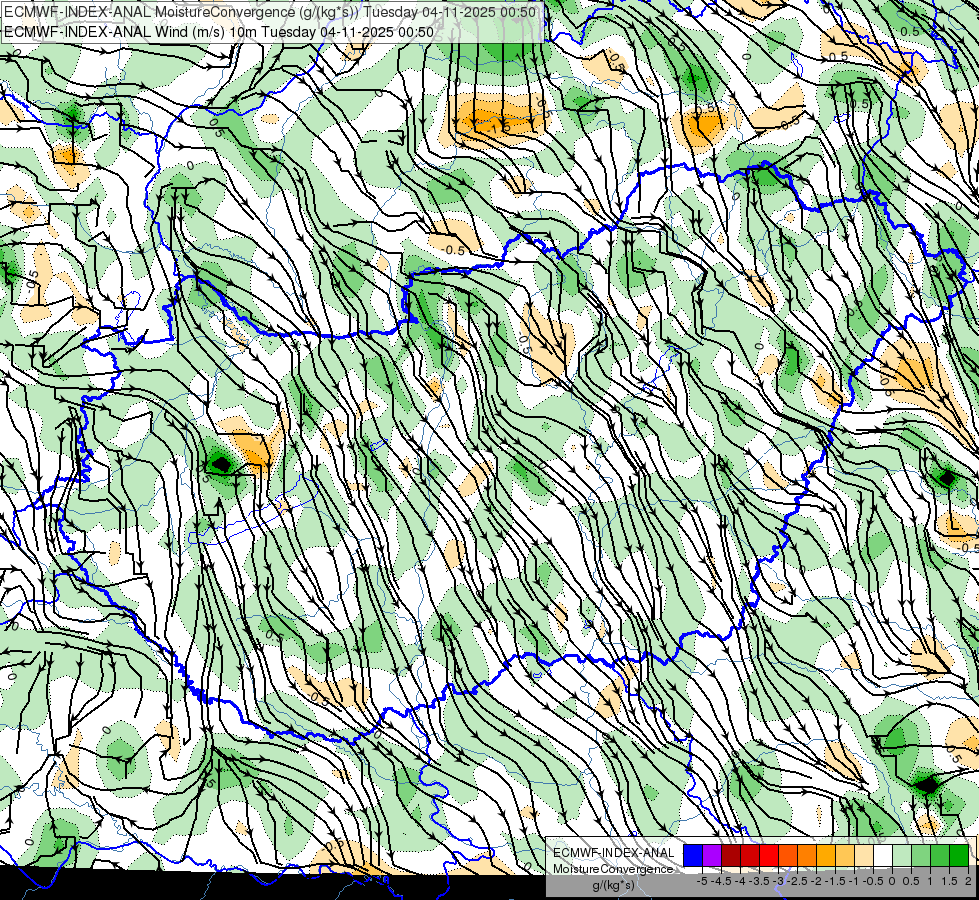Click the legend tick label -5
The height and width of the screenshot is (900, 979).
pyautogui.click(x=702, y=881)
